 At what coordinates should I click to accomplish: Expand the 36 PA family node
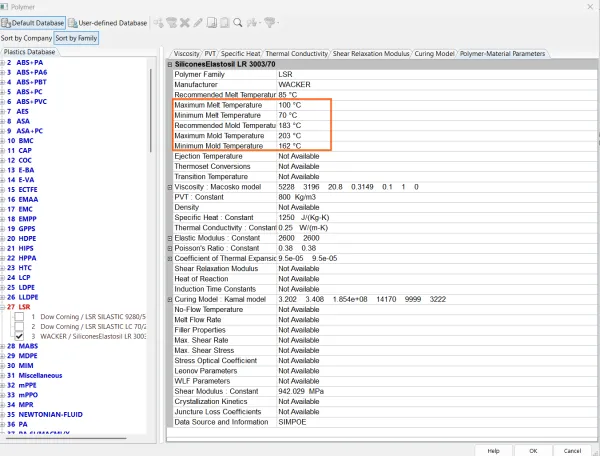(x=2, y=424)
